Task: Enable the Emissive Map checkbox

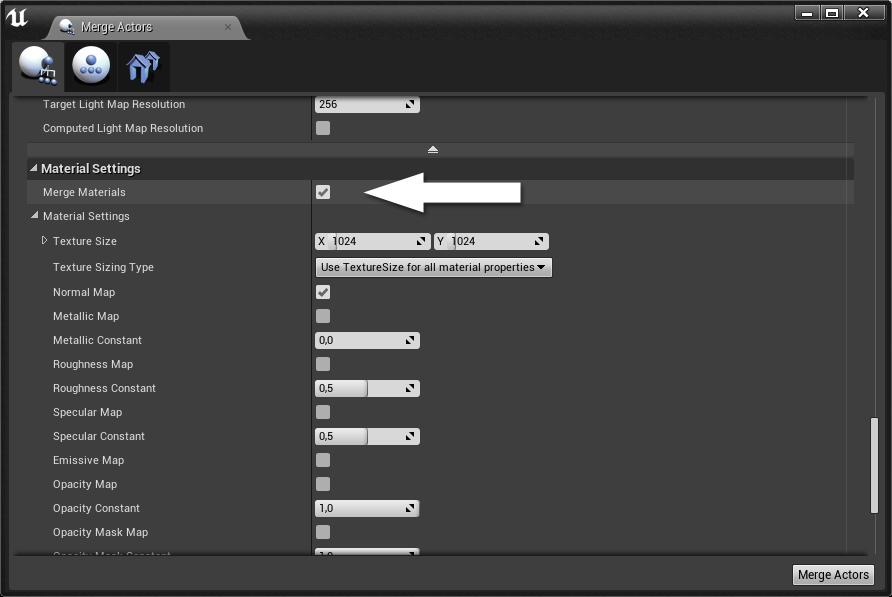Action: [x=323, y=460]
